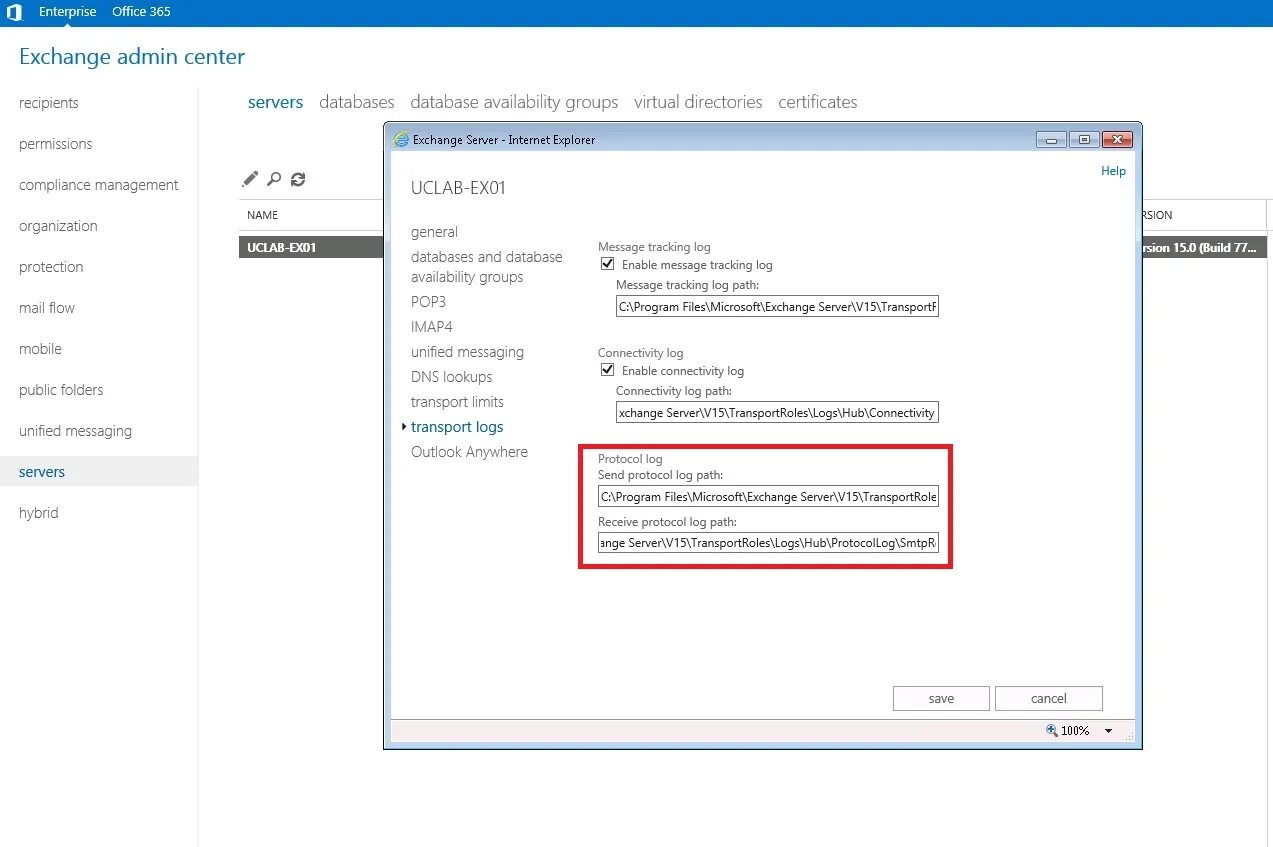The width and height of the screenshot is (1273, 847).
Task: Open the Help link in the dialog
Action: point(1113,171)
